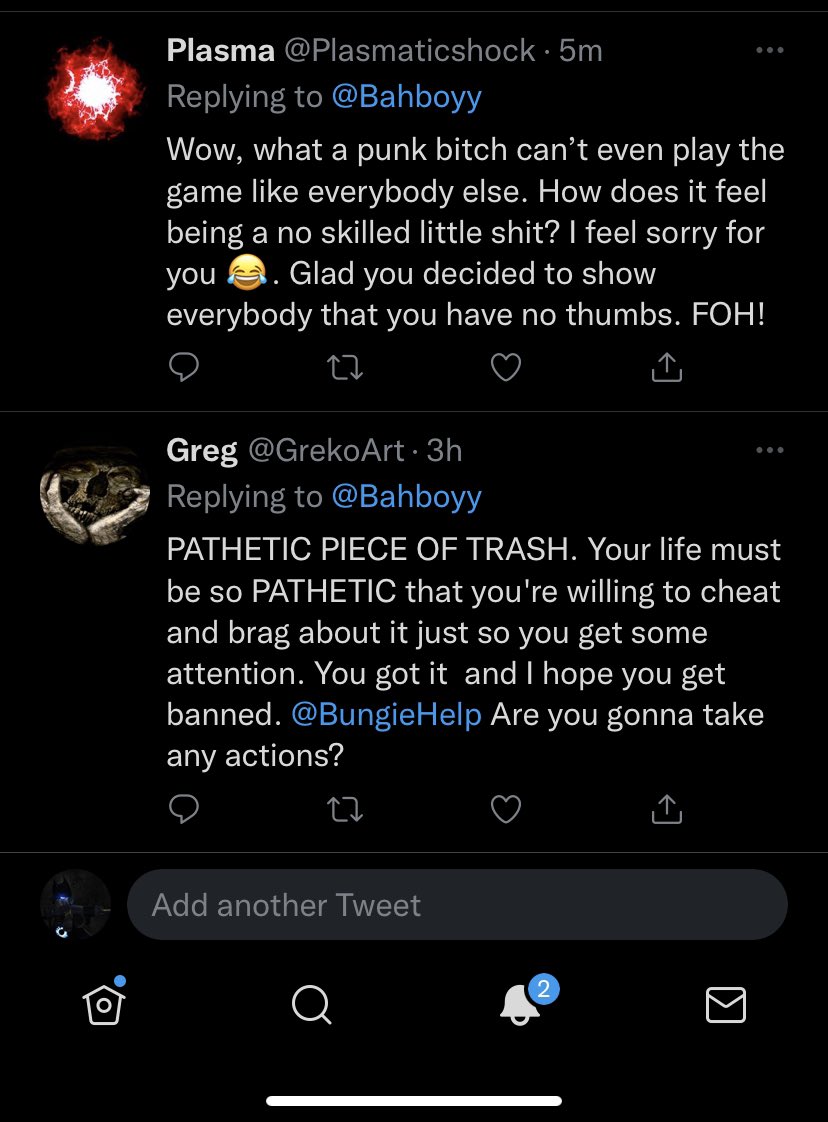View Greg's skull profile picture

tap(94, 494)
